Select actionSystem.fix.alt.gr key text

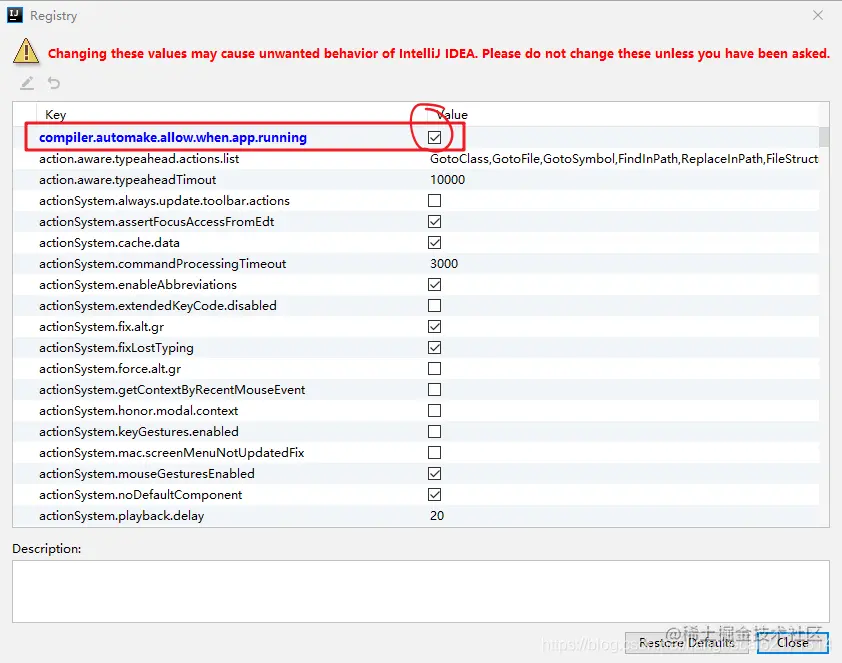click(101, 326)
